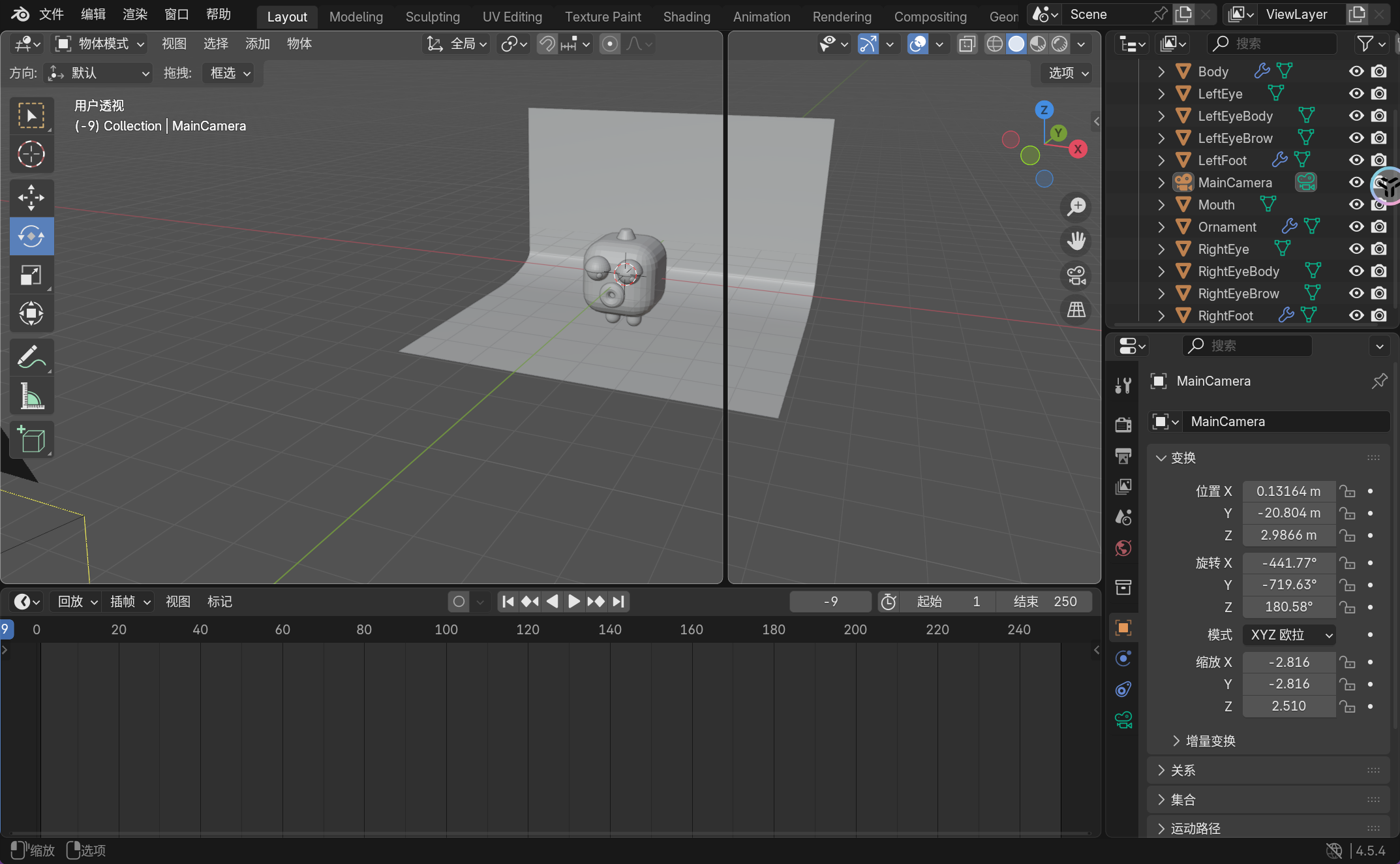Image resolution: width=1400 pixels, height=864 pixels.
Task: Select the Measure tool
Action: click(31, 396)
